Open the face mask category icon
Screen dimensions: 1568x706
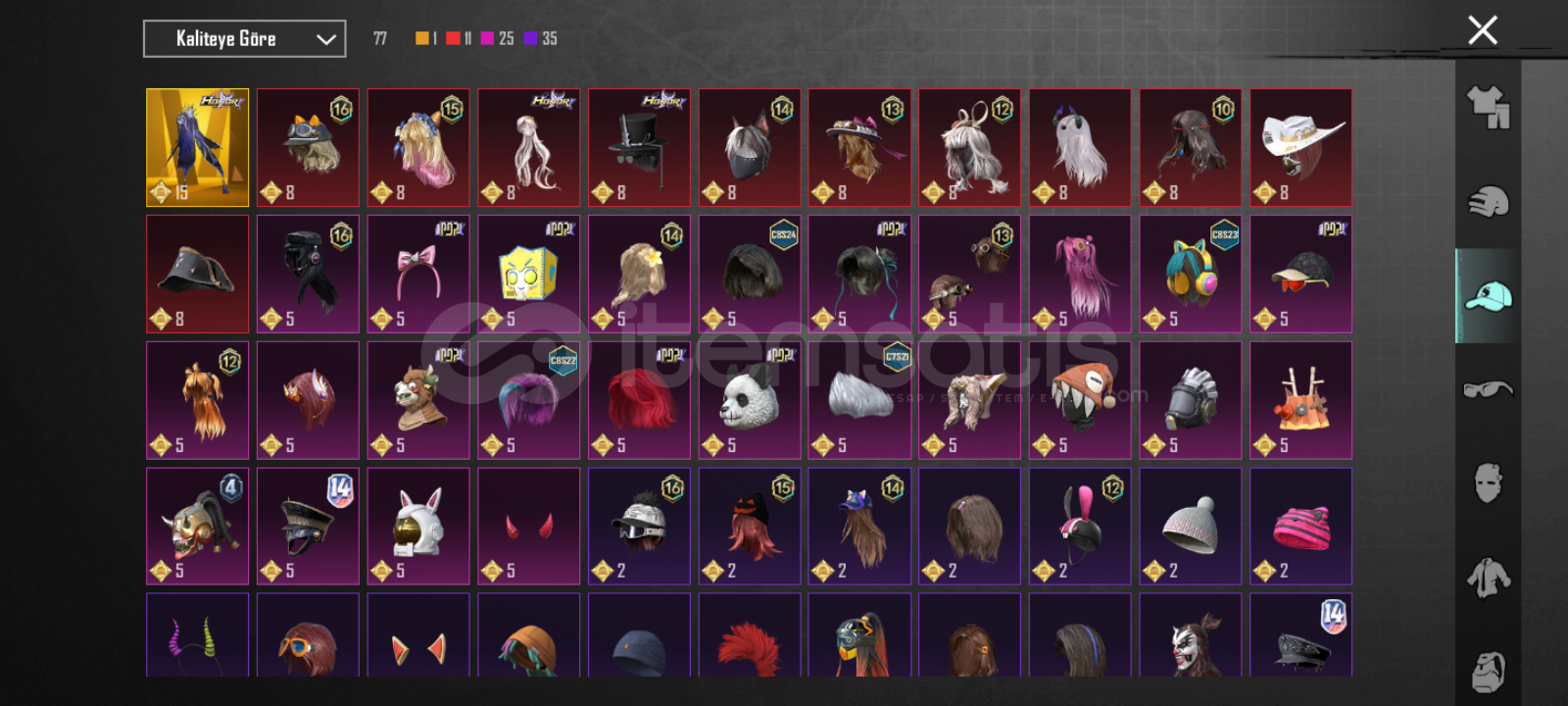1488,482
